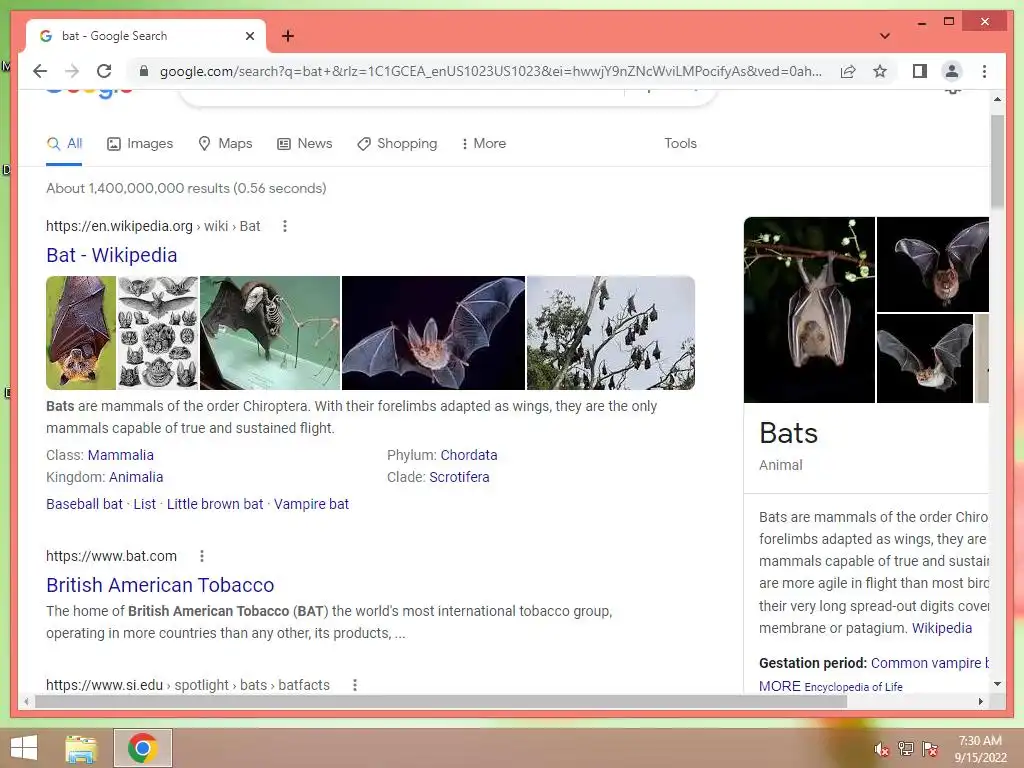Open the 'MORE Encyclopedia of Life' link

(831, 686)
